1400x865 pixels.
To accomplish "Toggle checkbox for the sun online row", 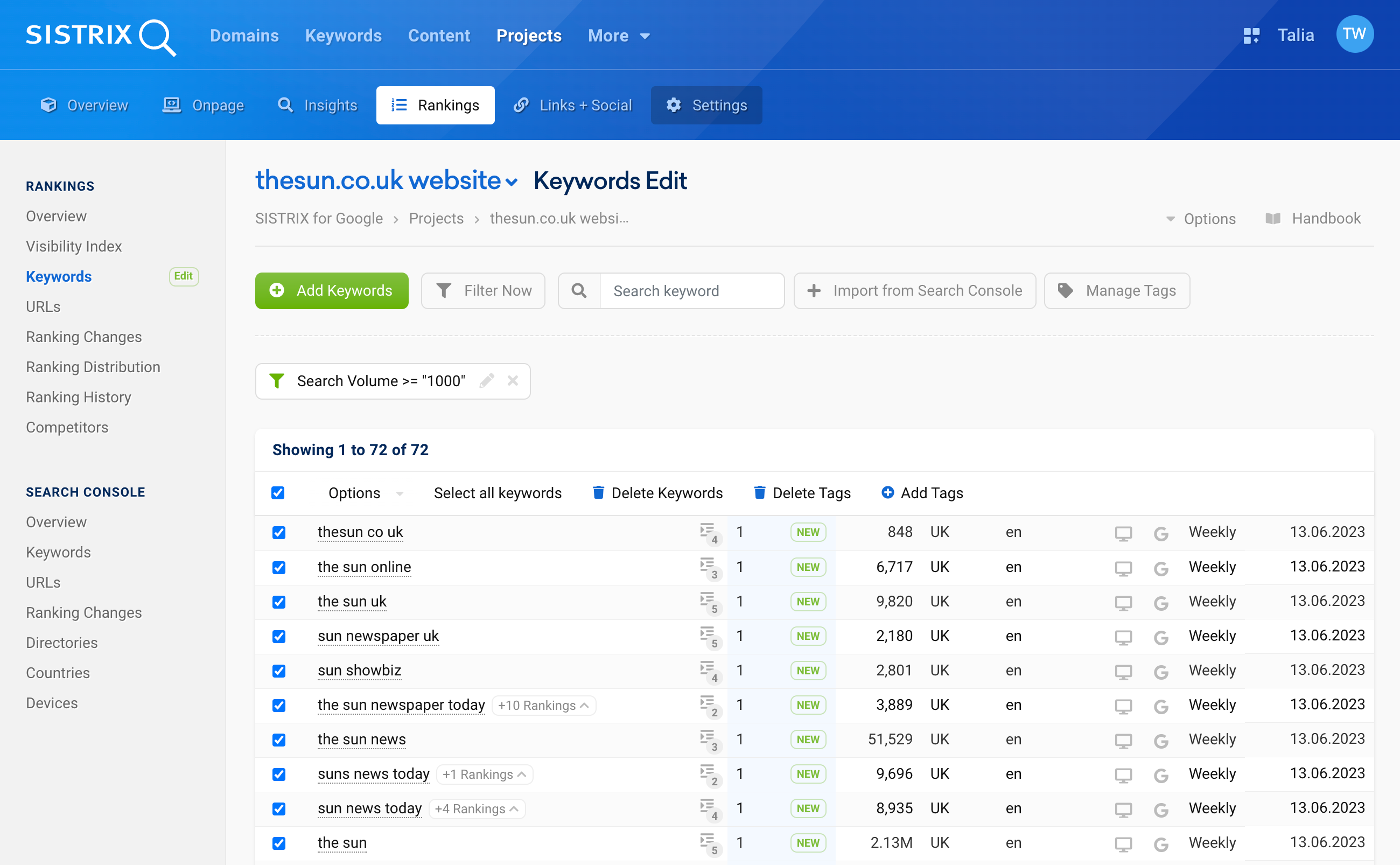I will tap(280, 566).
